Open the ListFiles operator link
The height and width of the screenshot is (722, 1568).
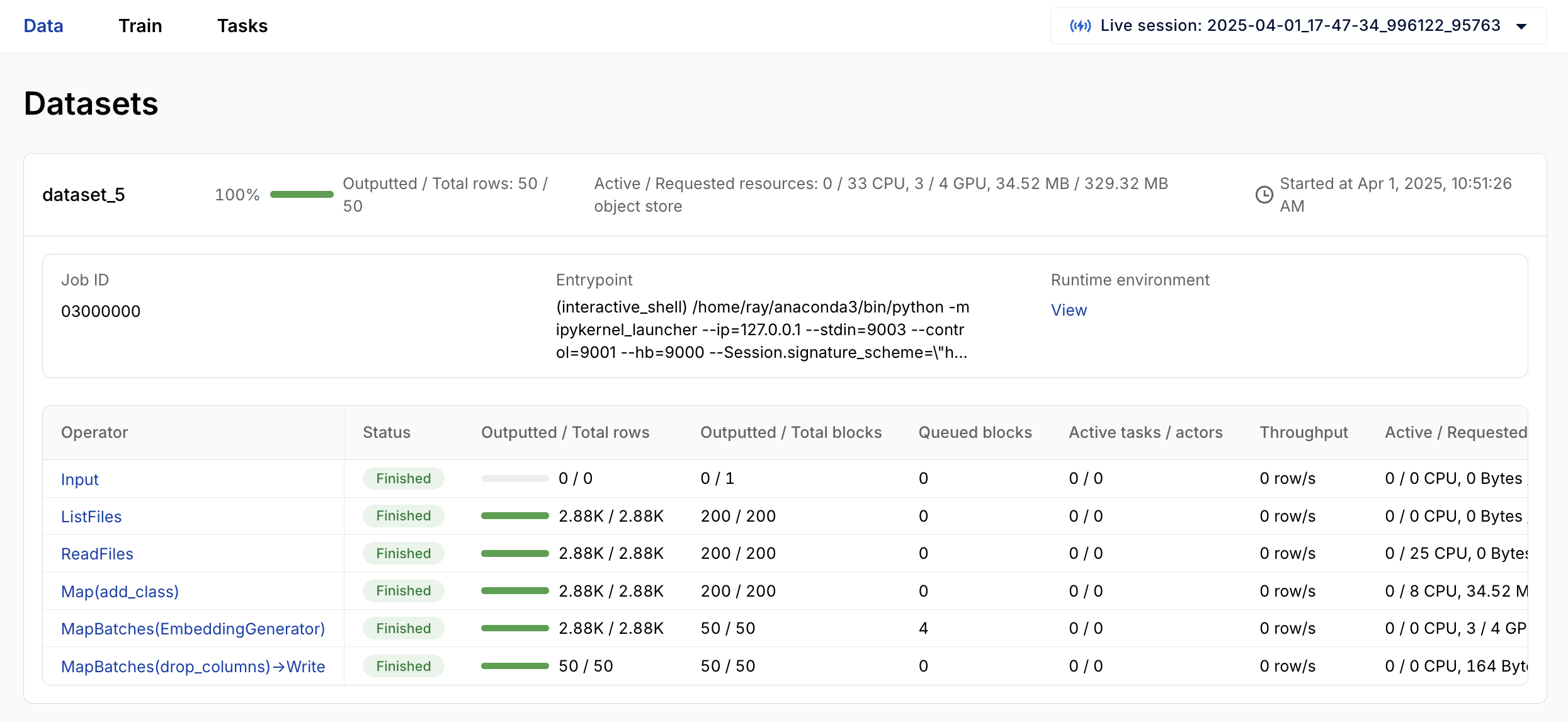pos(91,517)
